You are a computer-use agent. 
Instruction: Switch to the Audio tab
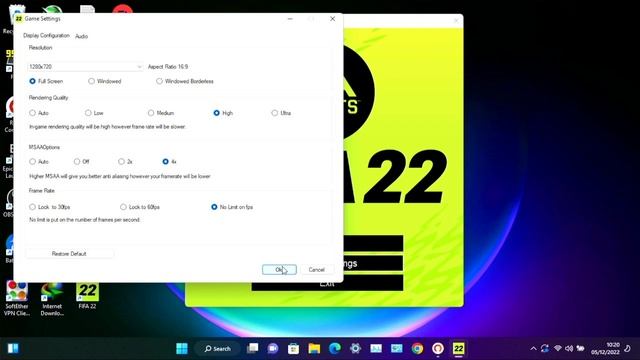pyautogui.click(x=82, y=36)
